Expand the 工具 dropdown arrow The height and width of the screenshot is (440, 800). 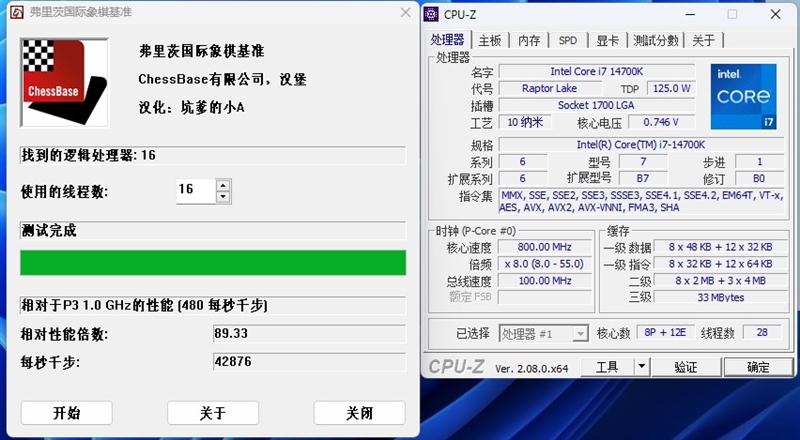[x=641, y=366]
